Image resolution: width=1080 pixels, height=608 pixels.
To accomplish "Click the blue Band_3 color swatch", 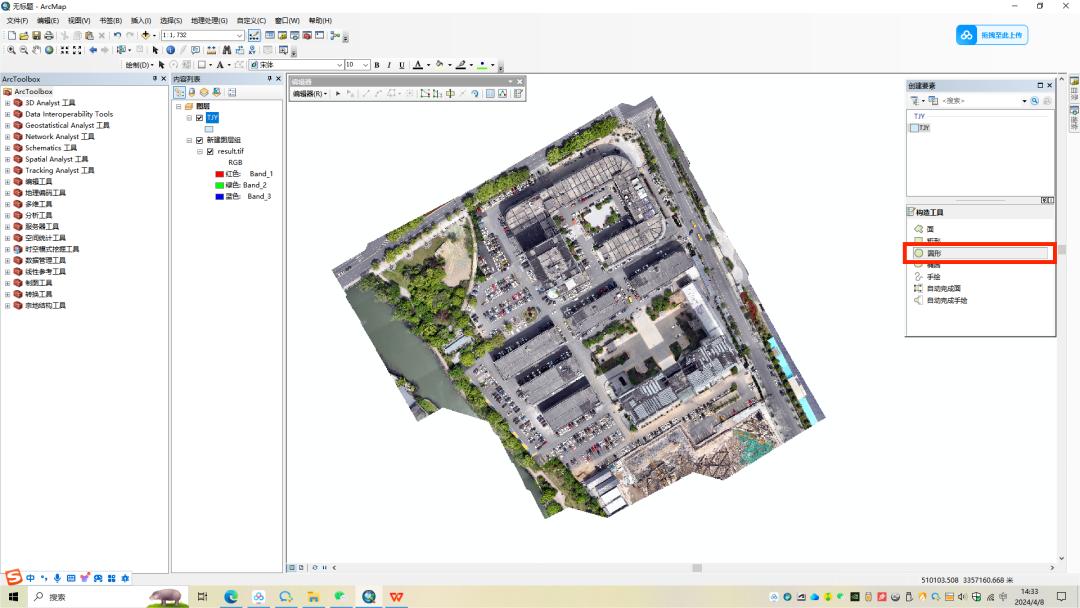I will click(x=220, y=197).
